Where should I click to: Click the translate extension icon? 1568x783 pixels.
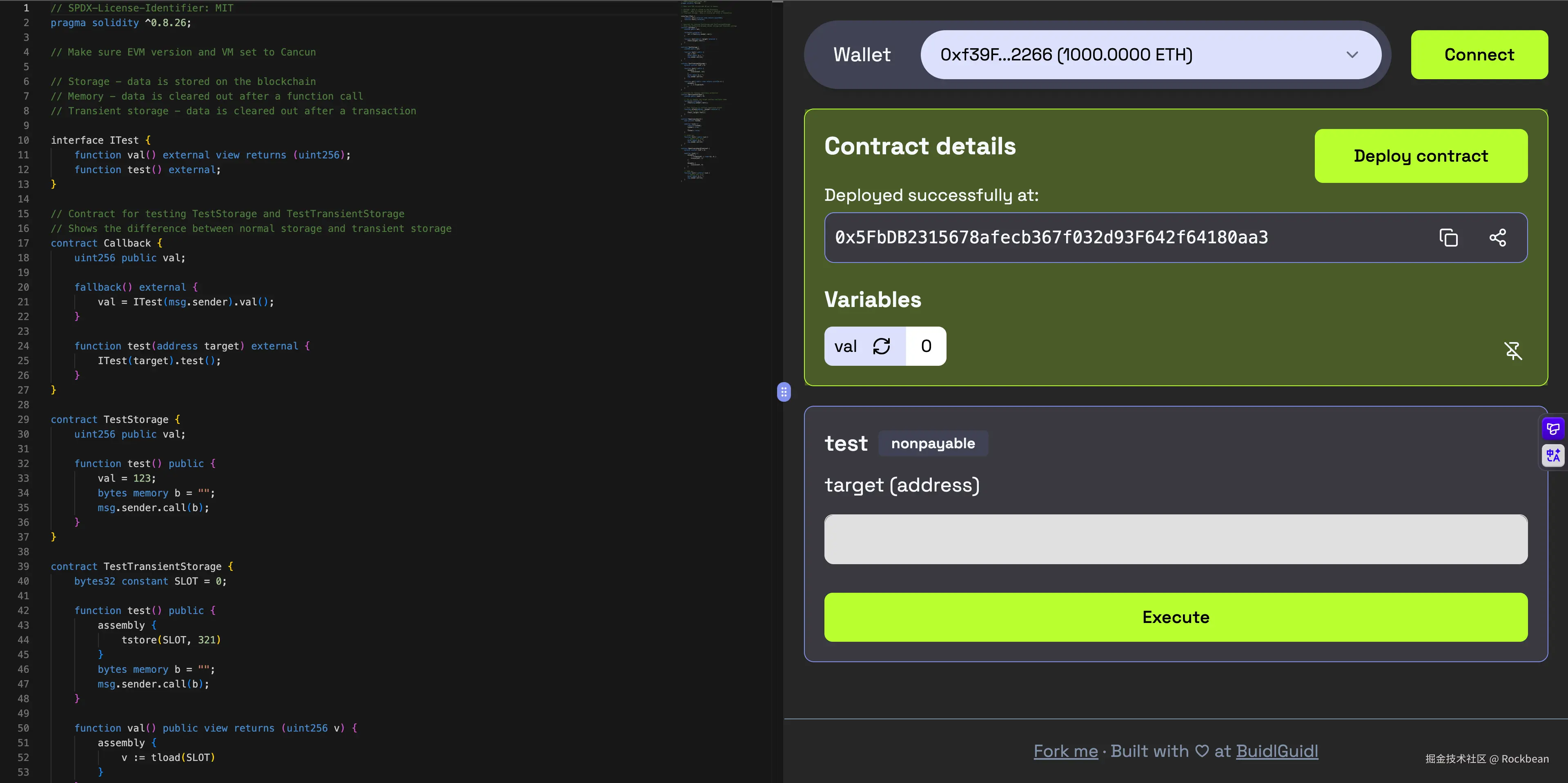(1553, 455)
